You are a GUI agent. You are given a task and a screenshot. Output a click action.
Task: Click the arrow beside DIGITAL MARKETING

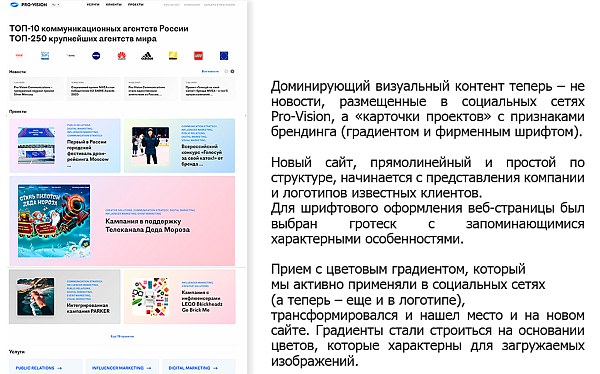pyautogui.click(x=215, y=368)
